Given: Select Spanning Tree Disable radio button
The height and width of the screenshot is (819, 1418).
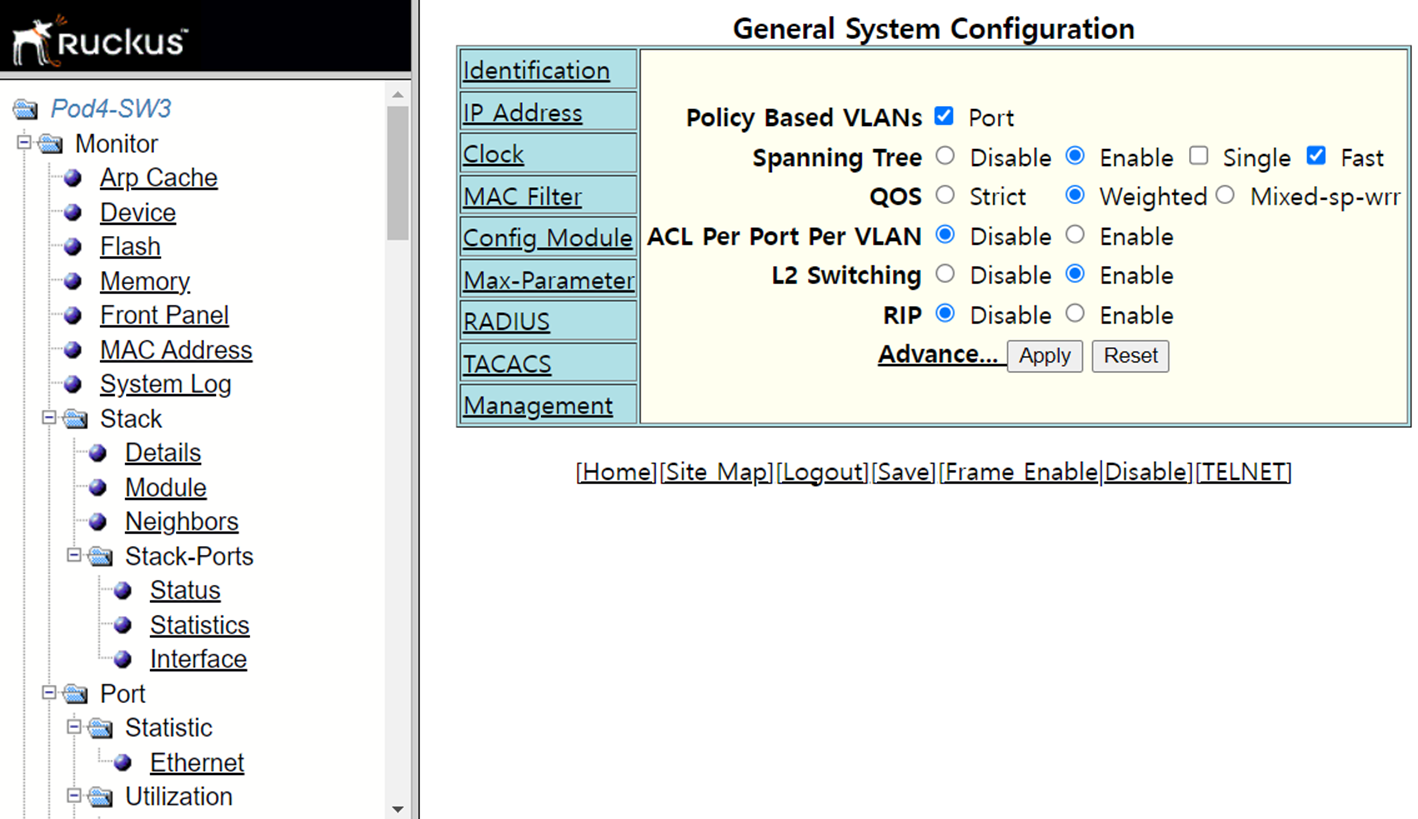Looking at the screenshot, I should point(944,156).
